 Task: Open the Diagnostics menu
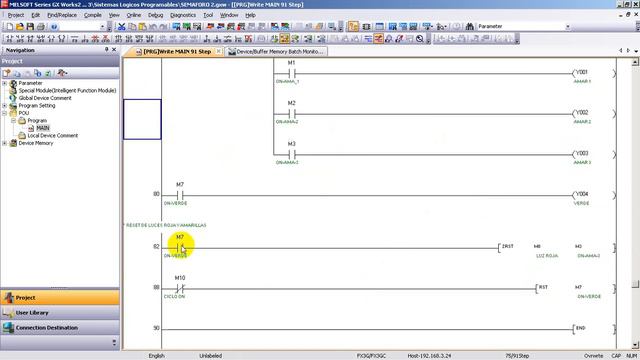(x=183, y=15)
